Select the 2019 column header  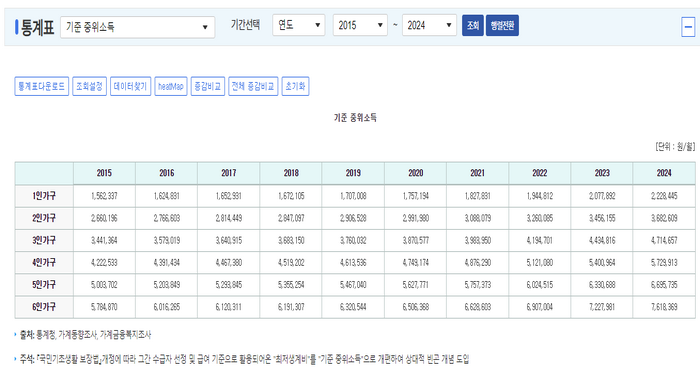pos(353,173)
